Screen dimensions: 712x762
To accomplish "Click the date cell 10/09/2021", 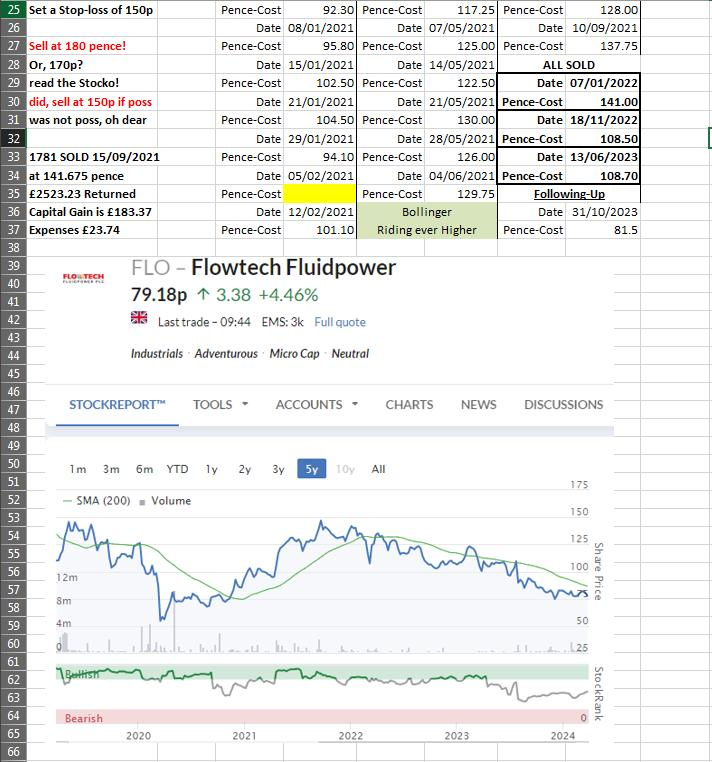I will 603,28.
